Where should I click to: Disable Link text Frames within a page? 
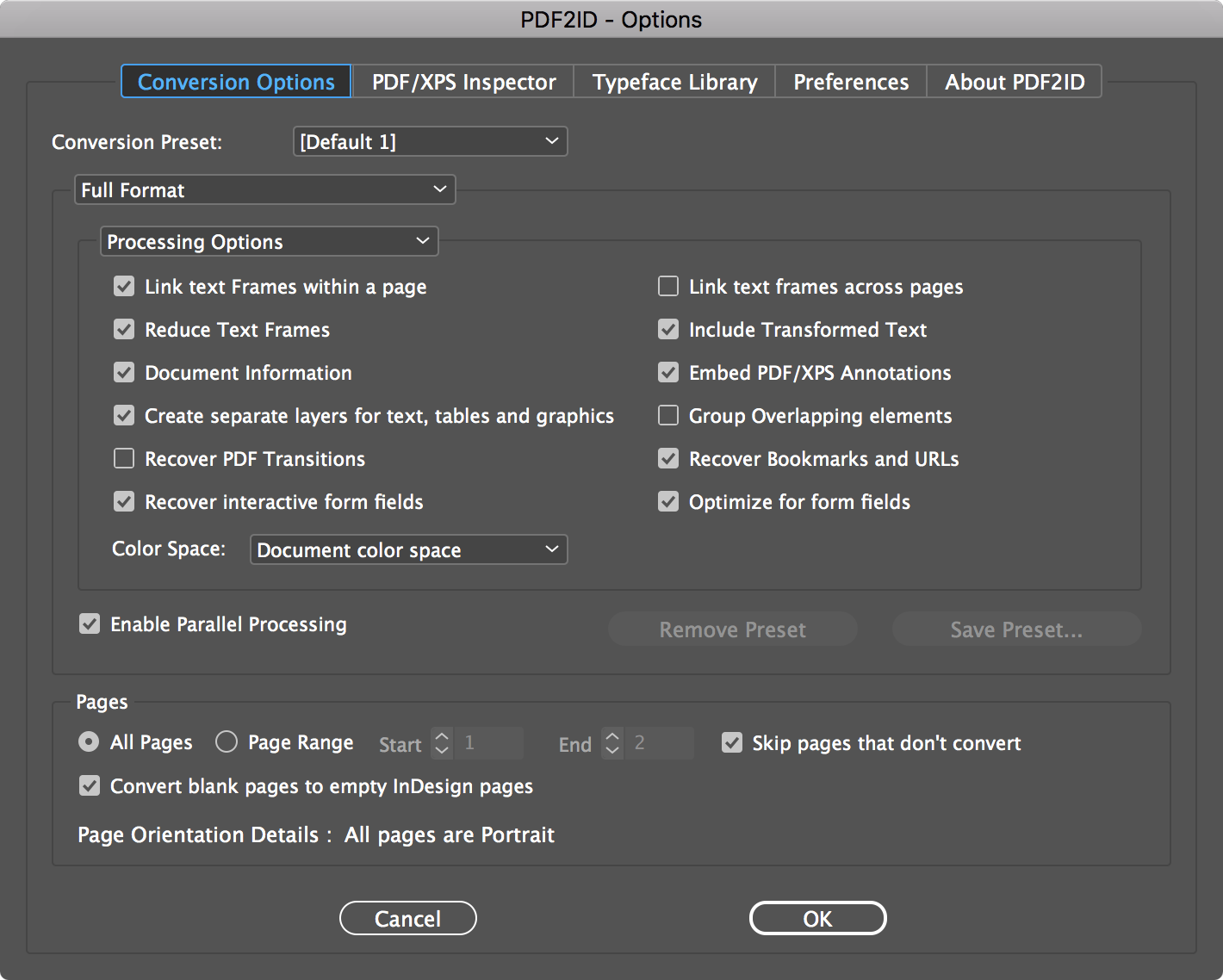124,286
